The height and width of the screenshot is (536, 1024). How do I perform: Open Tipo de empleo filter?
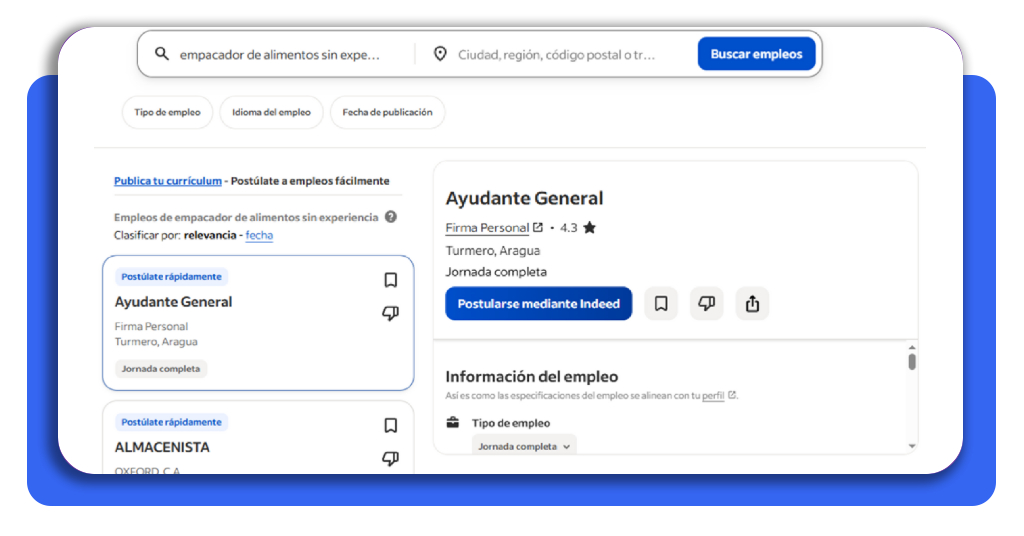[167, 112]
